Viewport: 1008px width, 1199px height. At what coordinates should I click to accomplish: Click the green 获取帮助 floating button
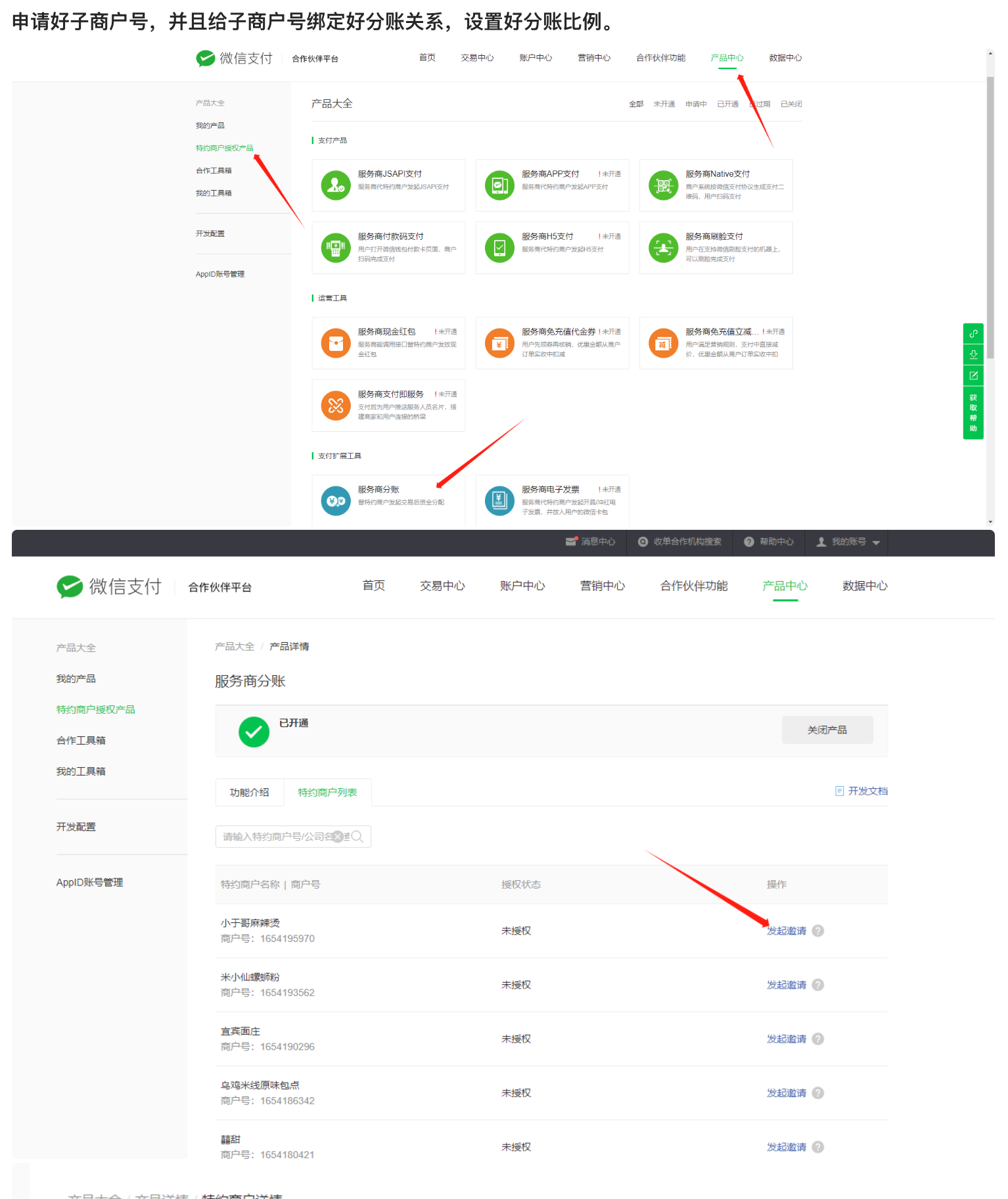point(973,413)
